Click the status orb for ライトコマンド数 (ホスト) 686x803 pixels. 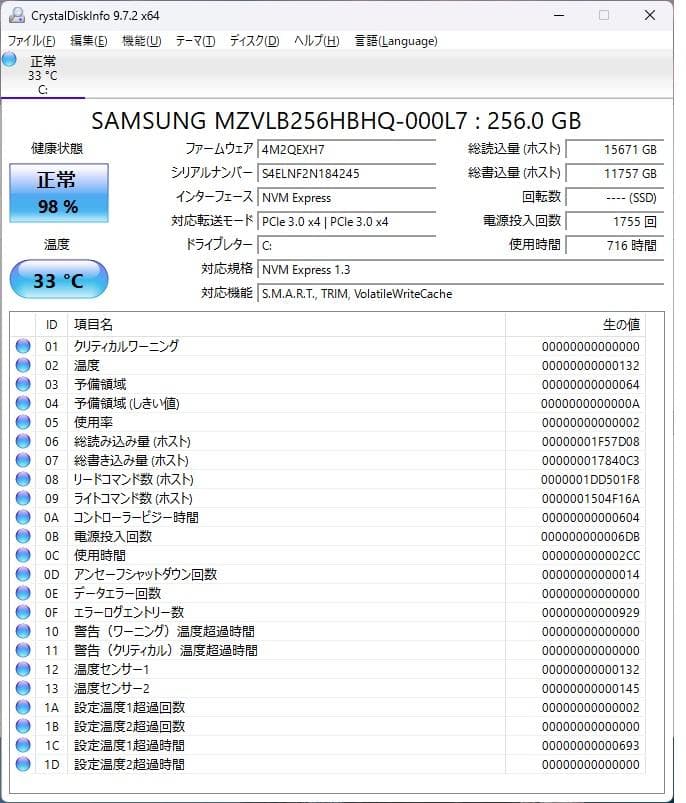pos(23,498)
